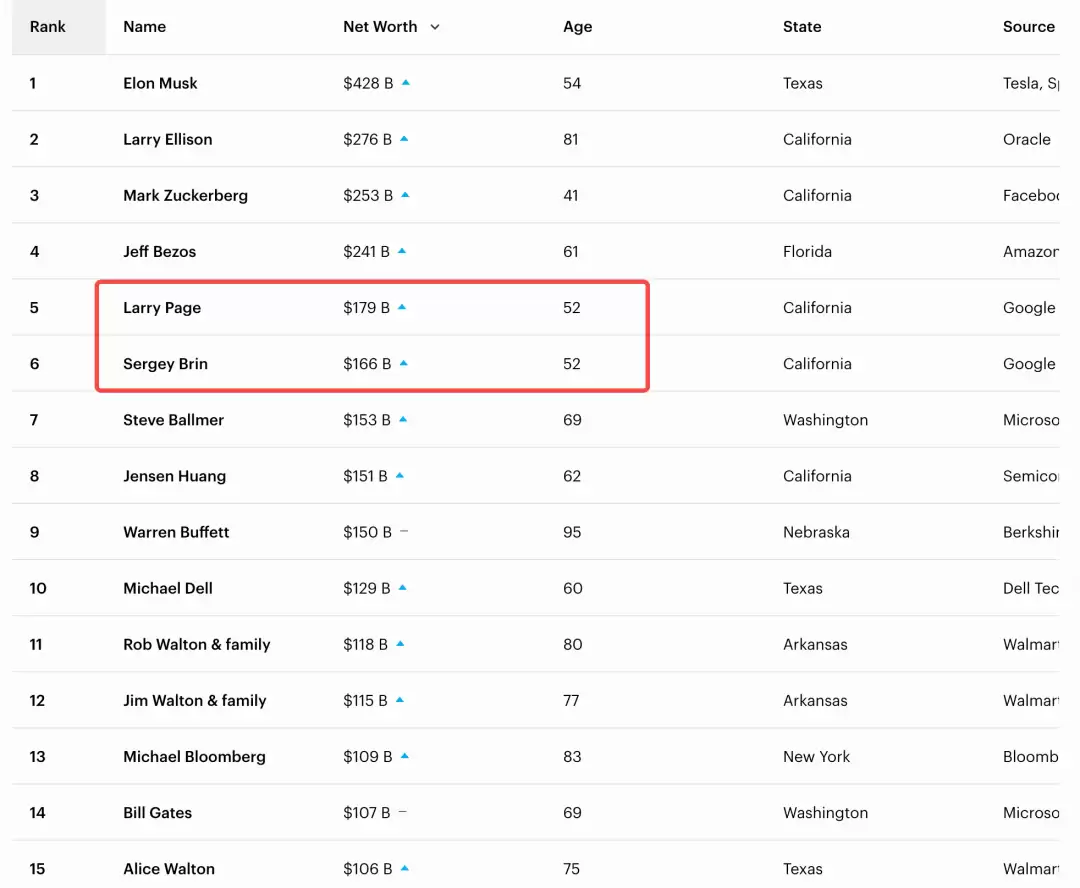Sort table by Age column header
The height and width of the screenshot is (888, 1080).
coord(578,27)
